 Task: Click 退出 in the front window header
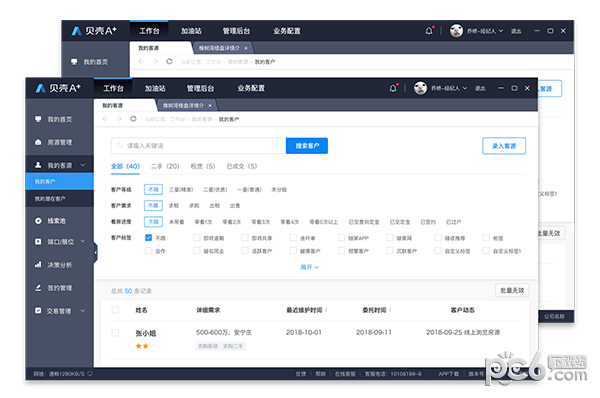click(x=480, y=88)
